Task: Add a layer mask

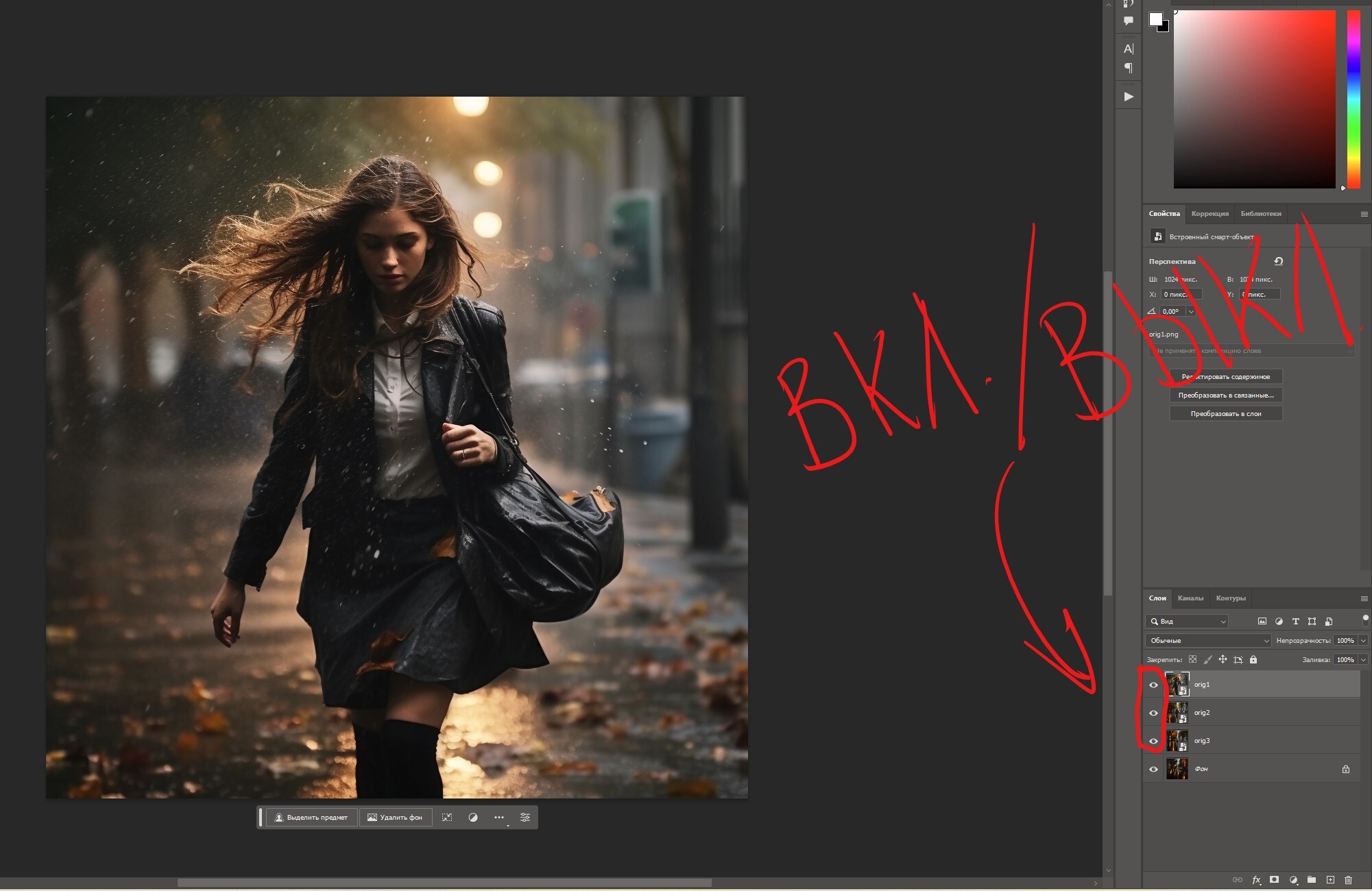Action: (x=1274, y=880)
